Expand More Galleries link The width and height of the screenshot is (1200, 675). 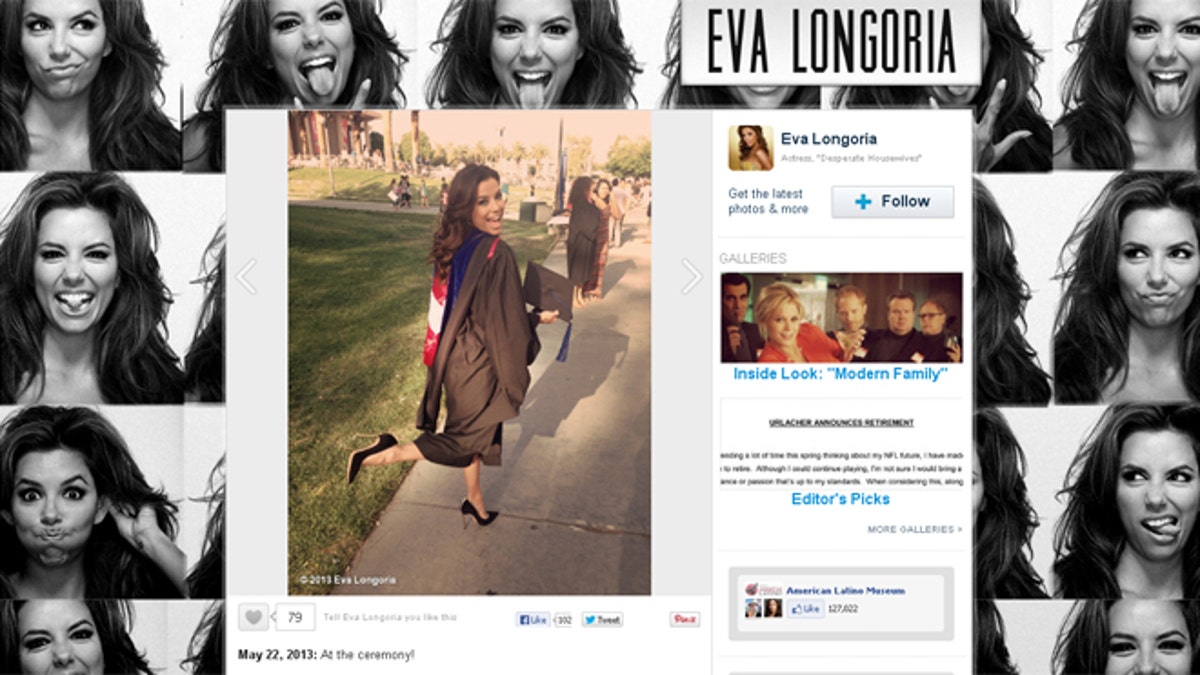tap(915, 529)
